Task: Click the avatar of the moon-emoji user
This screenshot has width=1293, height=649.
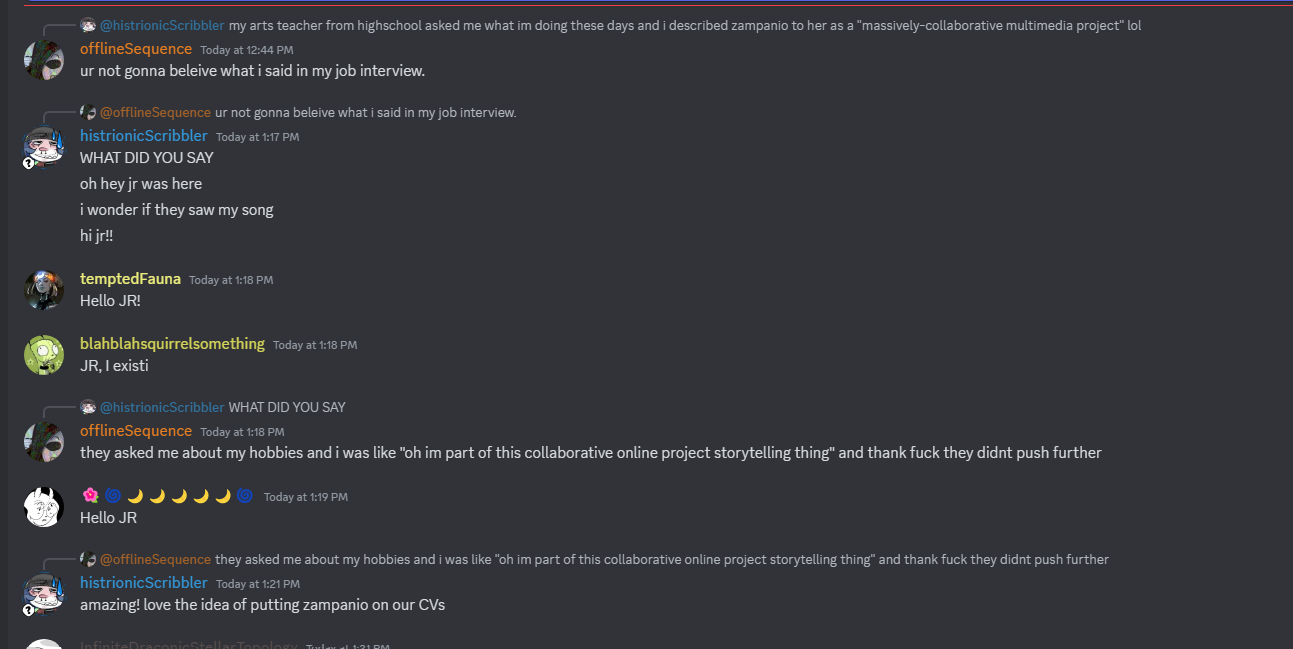Action: click(x=44, y=507)
